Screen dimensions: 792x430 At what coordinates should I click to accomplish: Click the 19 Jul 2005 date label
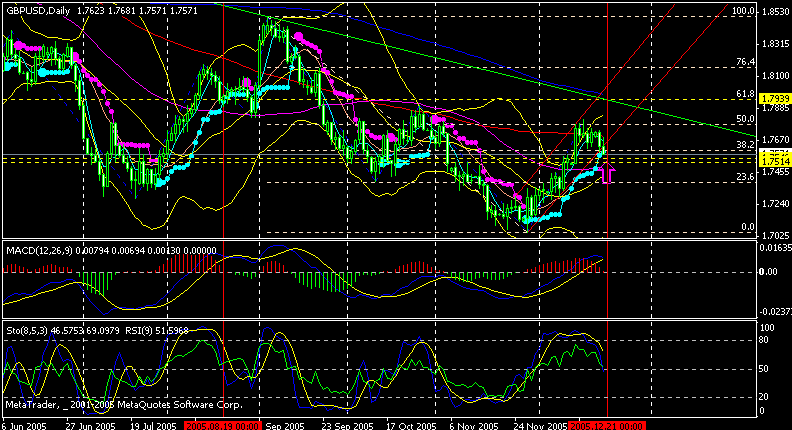[x=153, y=426]
